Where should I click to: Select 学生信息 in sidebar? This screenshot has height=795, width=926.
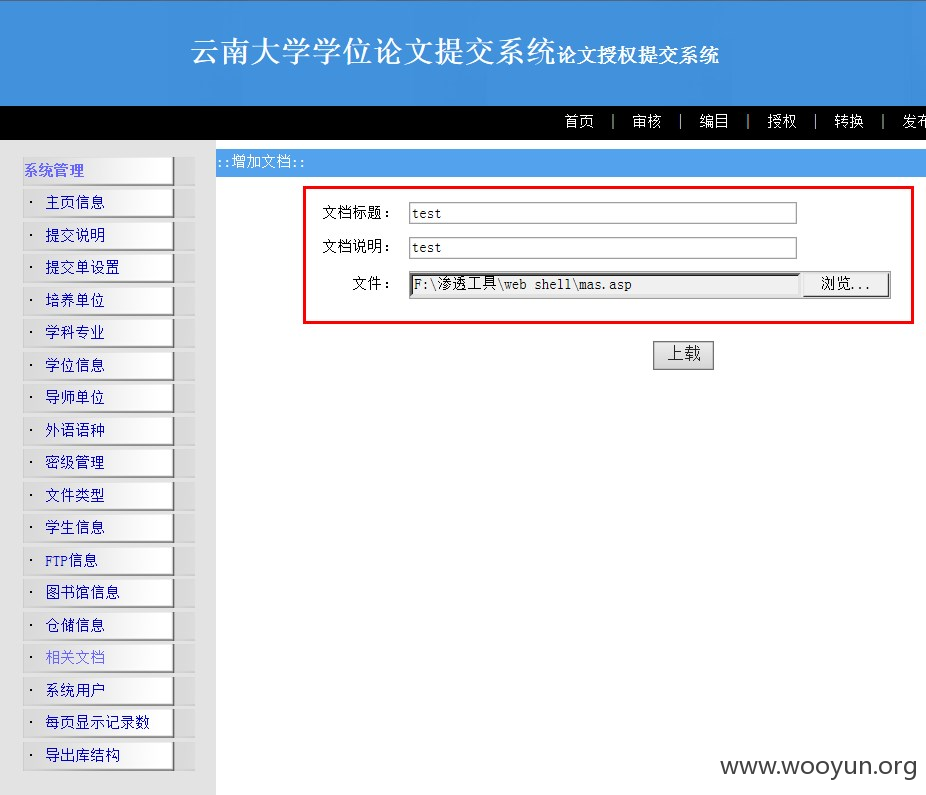pos(75,527)
